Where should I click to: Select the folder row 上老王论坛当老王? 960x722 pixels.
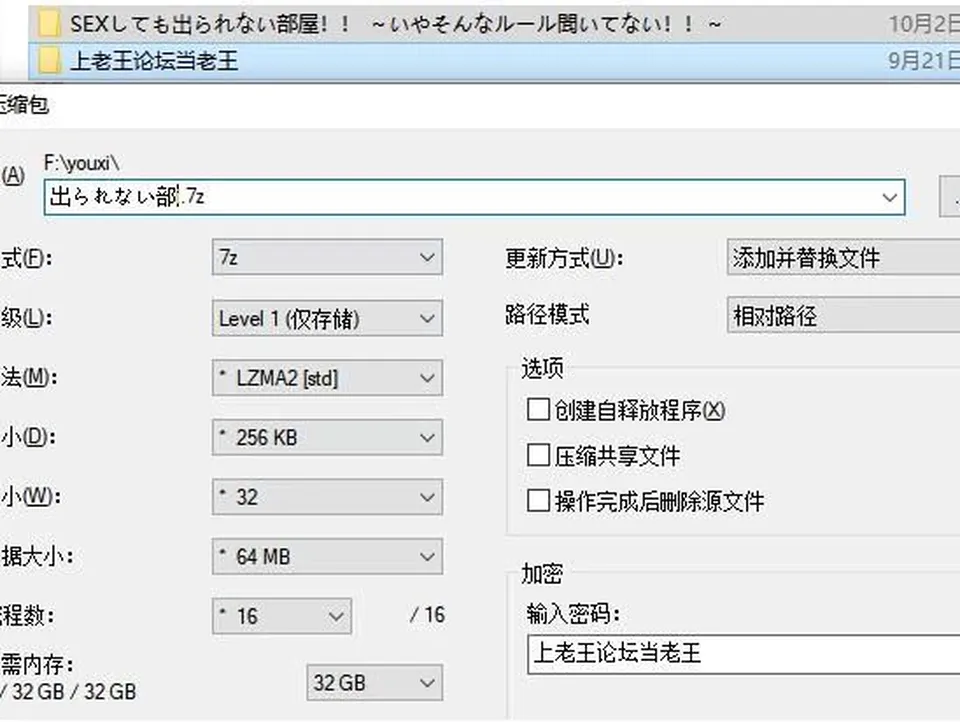coord(494,61)
